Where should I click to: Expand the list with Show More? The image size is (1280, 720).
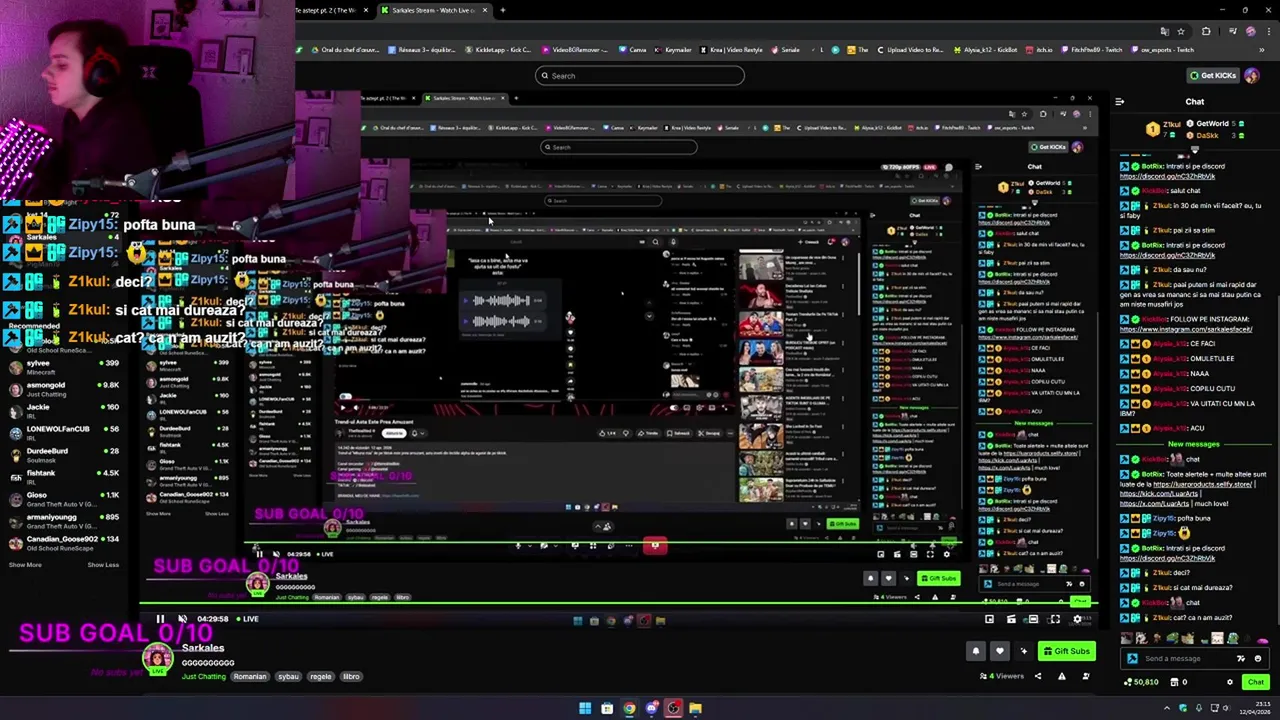tap(25, 565)
